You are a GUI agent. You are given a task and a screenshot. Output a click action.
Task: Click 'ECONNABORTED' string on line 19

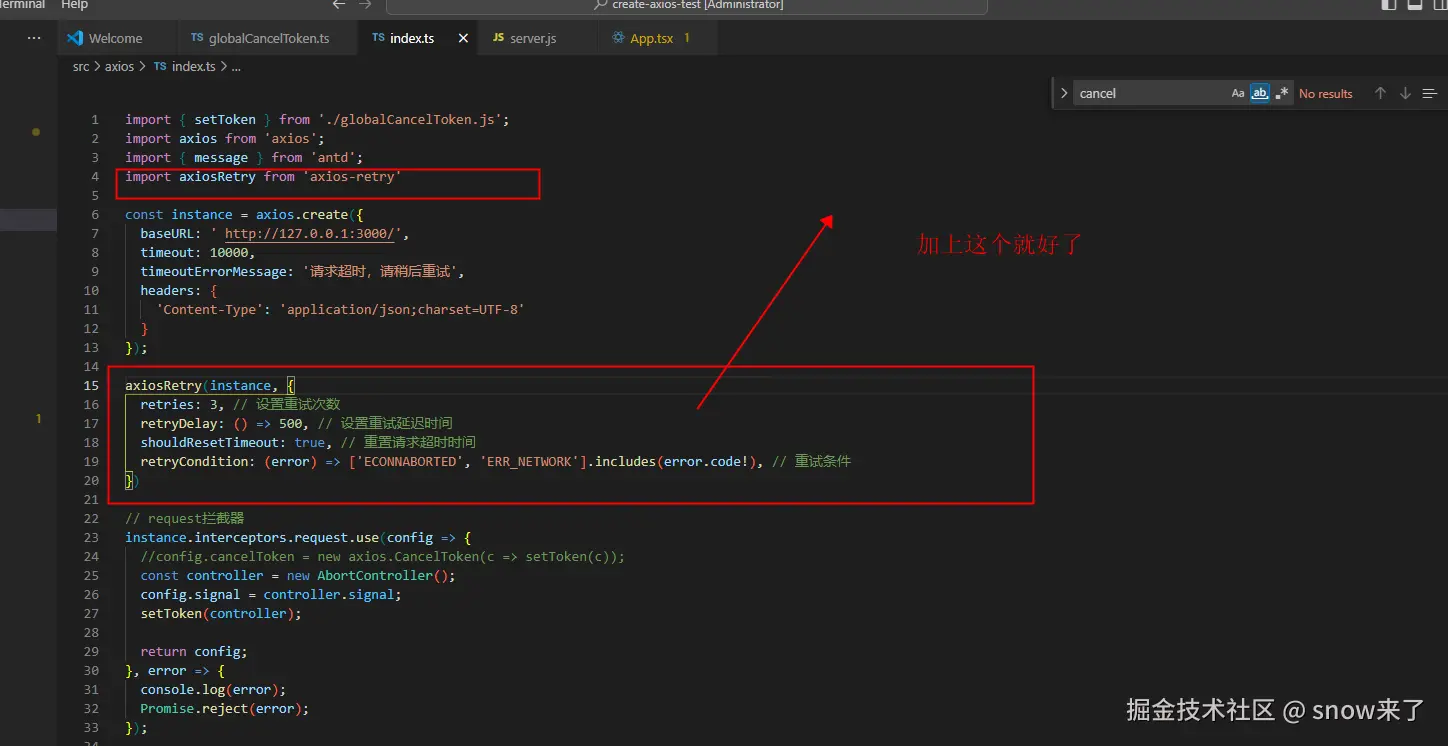[x=410, y=461]
